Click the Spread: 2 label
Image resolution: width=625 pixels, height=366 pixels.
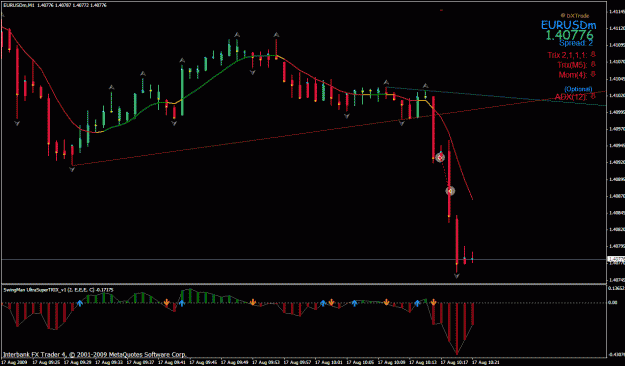click(x=576, y=43)
